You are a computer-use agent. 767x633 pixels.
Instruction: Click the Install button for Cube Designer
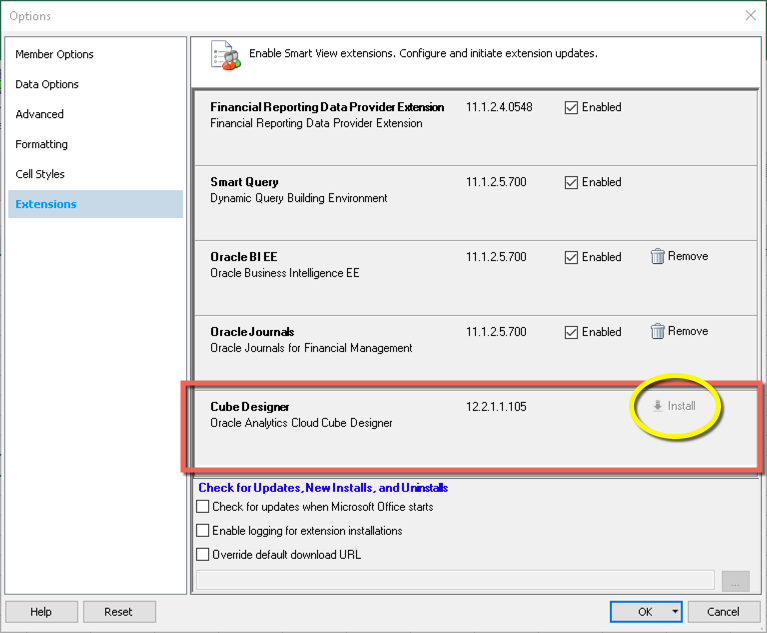click(673, 406)
